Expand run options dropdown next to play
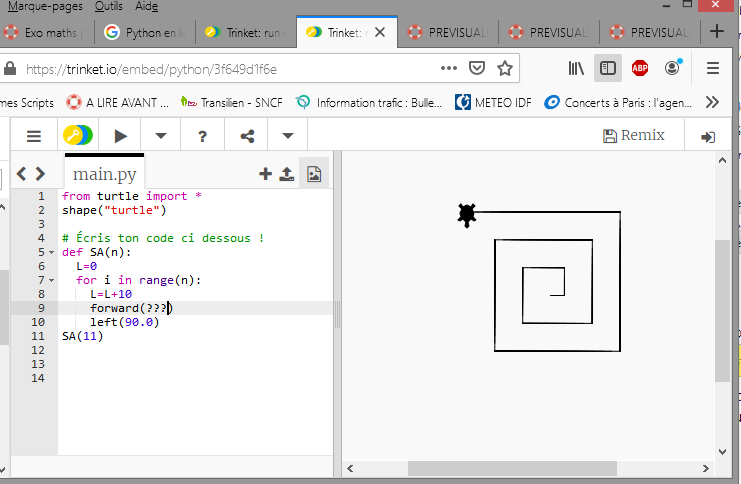The width and height of the screenshot is (741, 484). pyautogui.click(x=161, y=136)
